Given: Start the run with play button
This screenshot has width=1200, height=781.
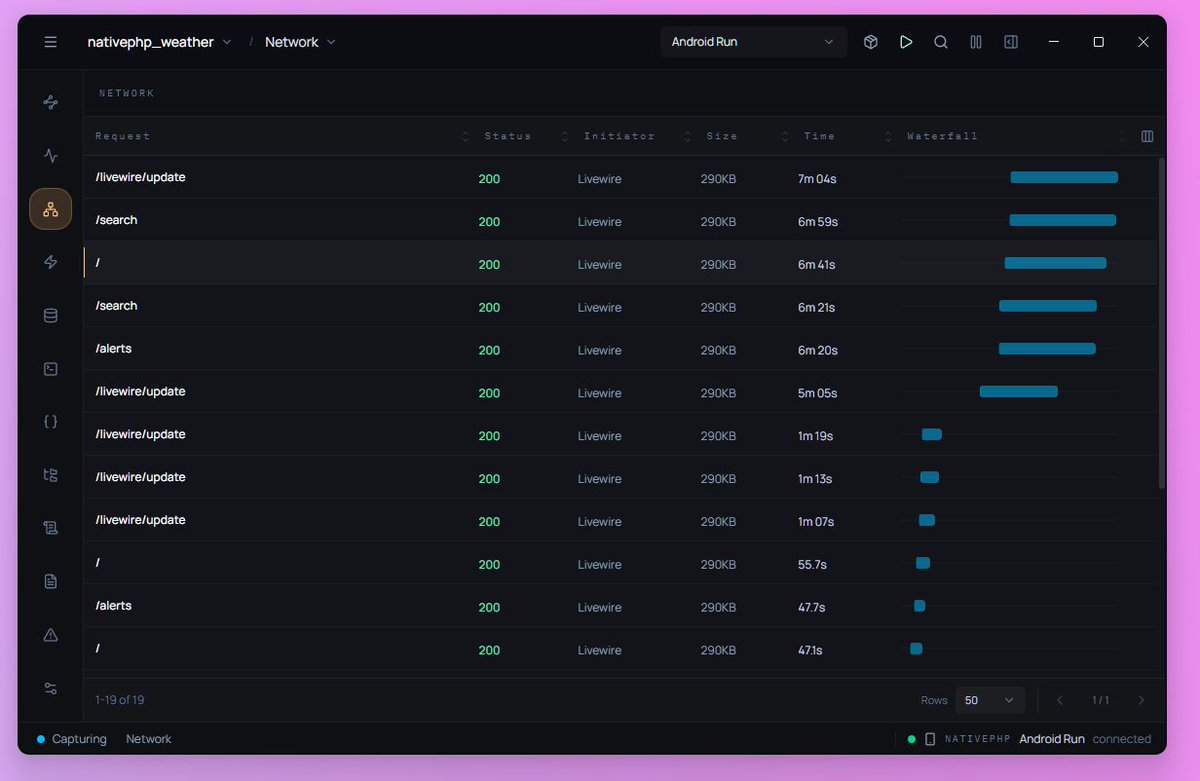Looking at the screenshot, I should point(906,42).
